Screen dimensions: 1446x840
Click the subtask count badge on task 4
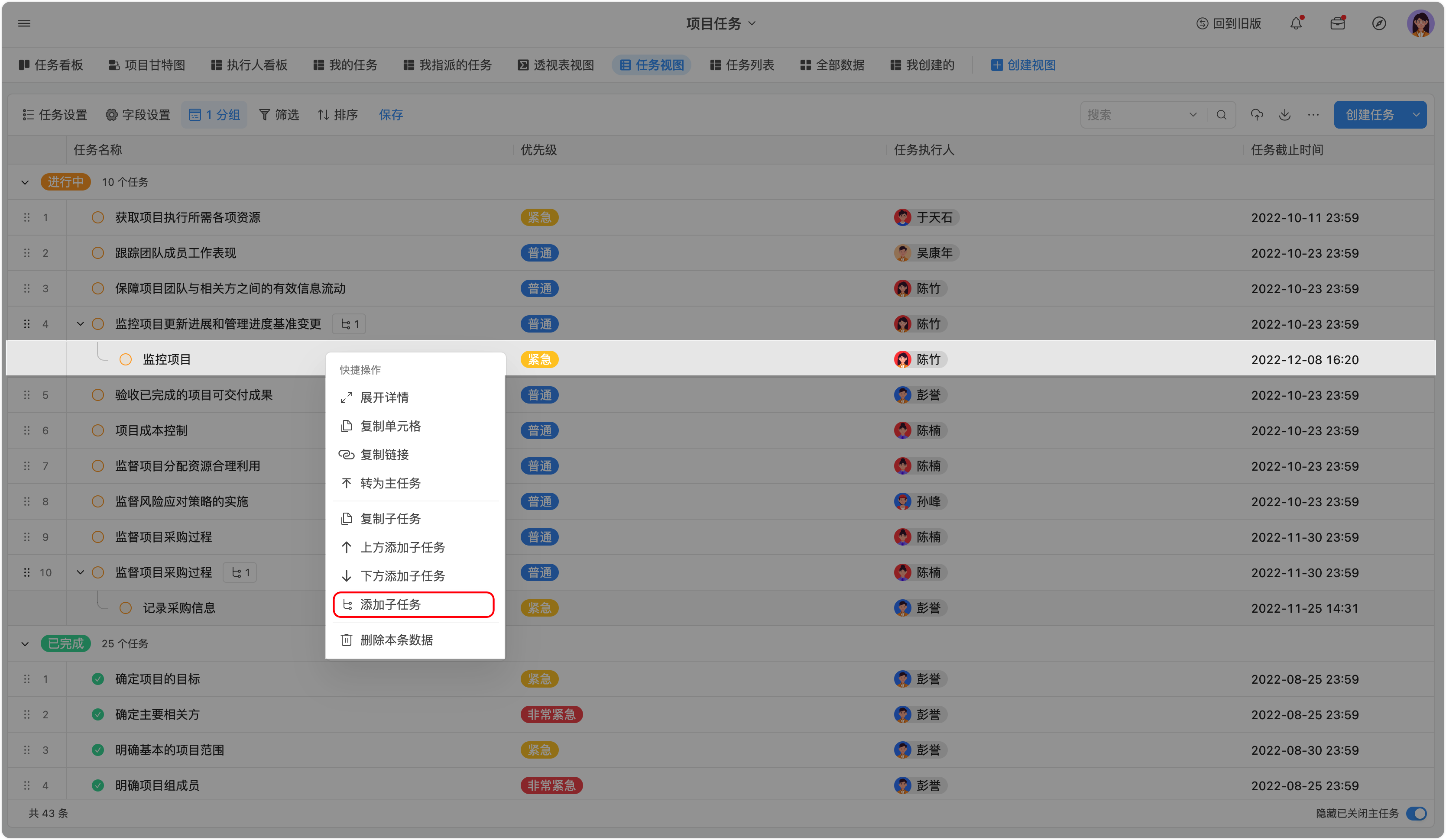pos(350,324)
